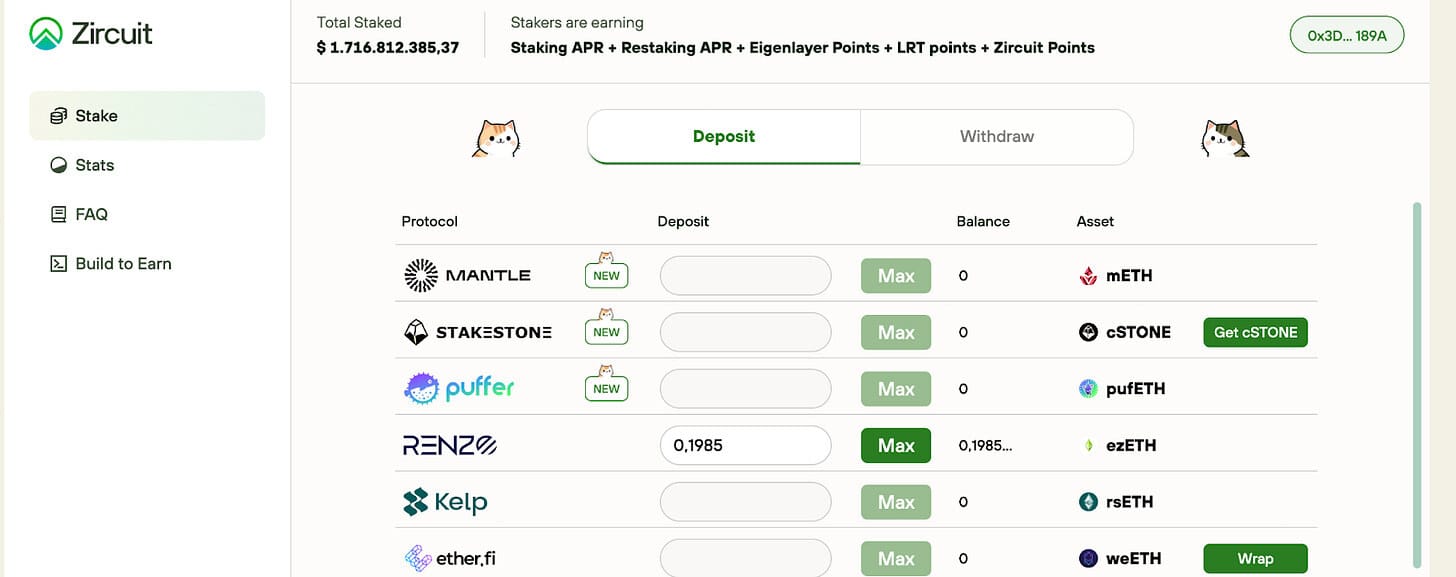Click the mETH asset icon
This screenshot has height=577, width=1456.
point(1088,276)
